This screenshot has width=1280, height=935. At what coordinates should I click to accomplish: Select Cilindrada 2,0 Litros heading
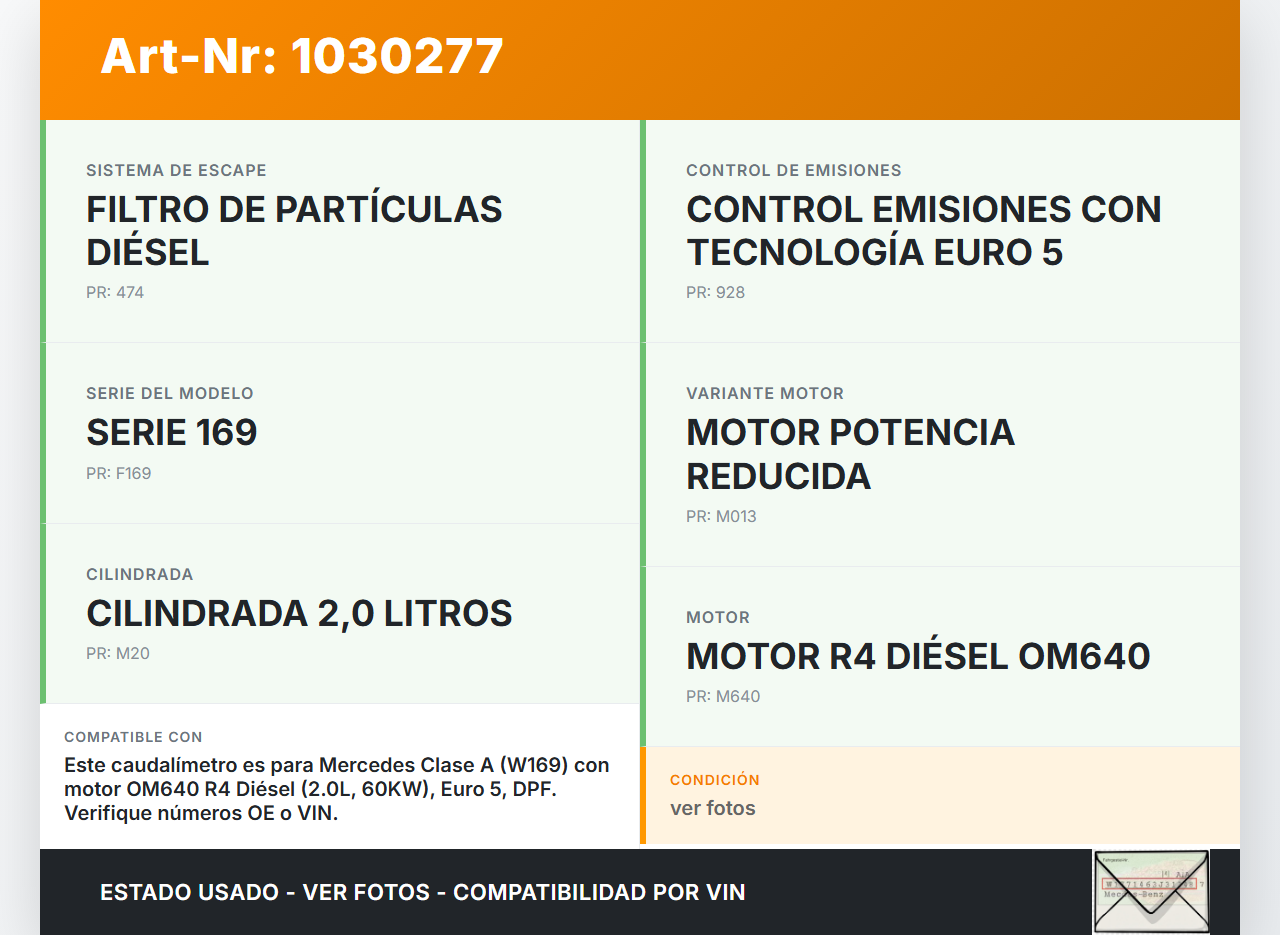pyautogui.click(x=299, y=613)
